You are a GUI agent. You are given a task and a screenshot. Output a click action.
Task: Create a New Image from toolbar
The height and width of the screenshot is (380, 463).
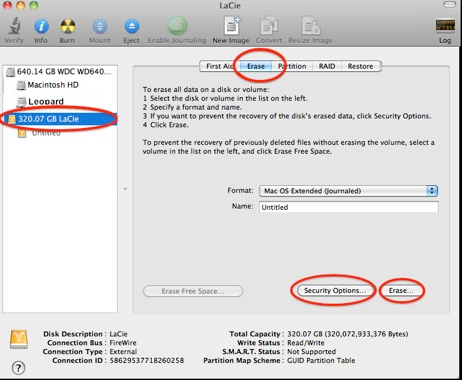pyautogui.click(x=231, y=25)
